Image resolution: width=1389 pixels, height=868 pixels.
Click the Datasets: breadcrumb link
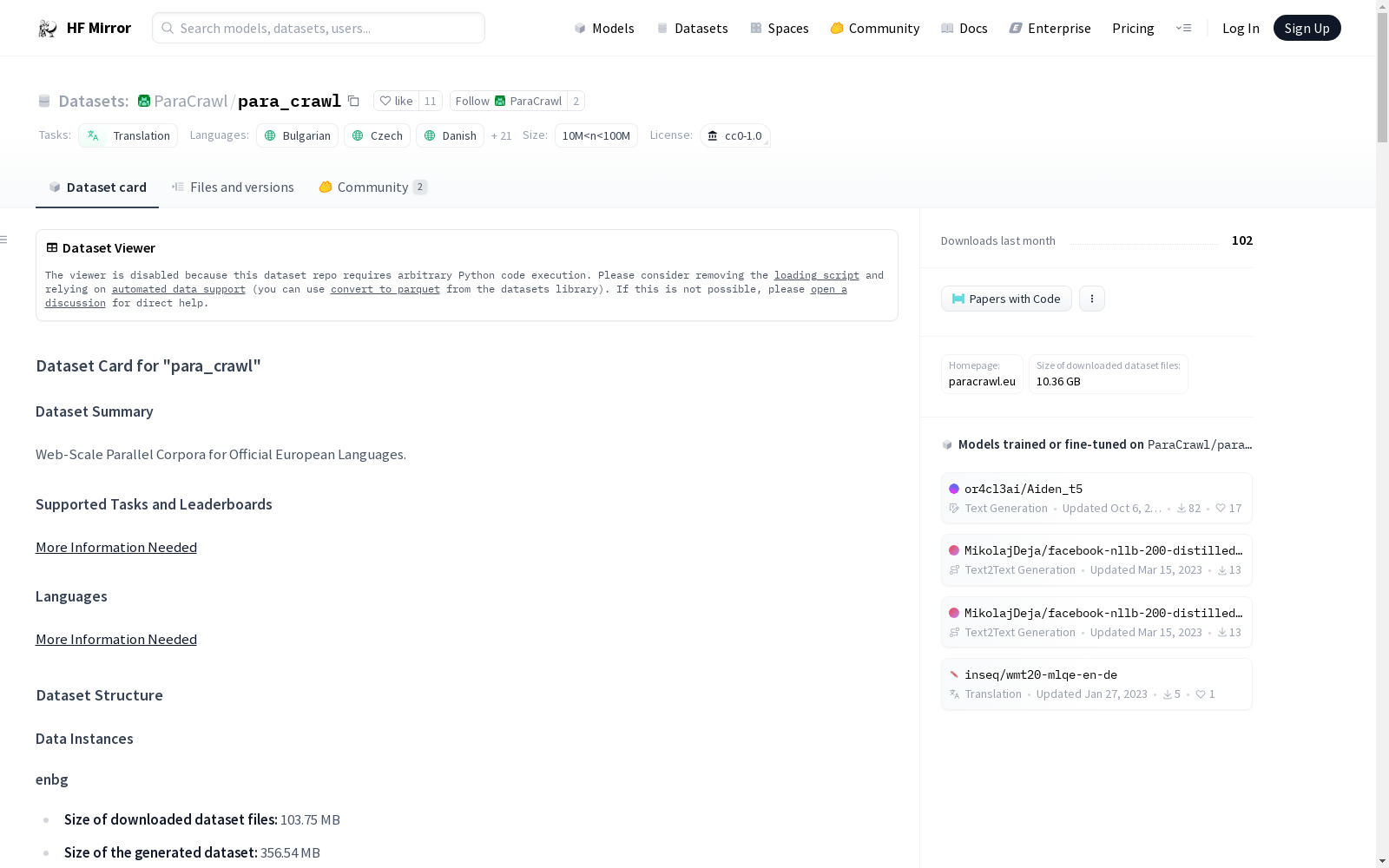point(93,101)
